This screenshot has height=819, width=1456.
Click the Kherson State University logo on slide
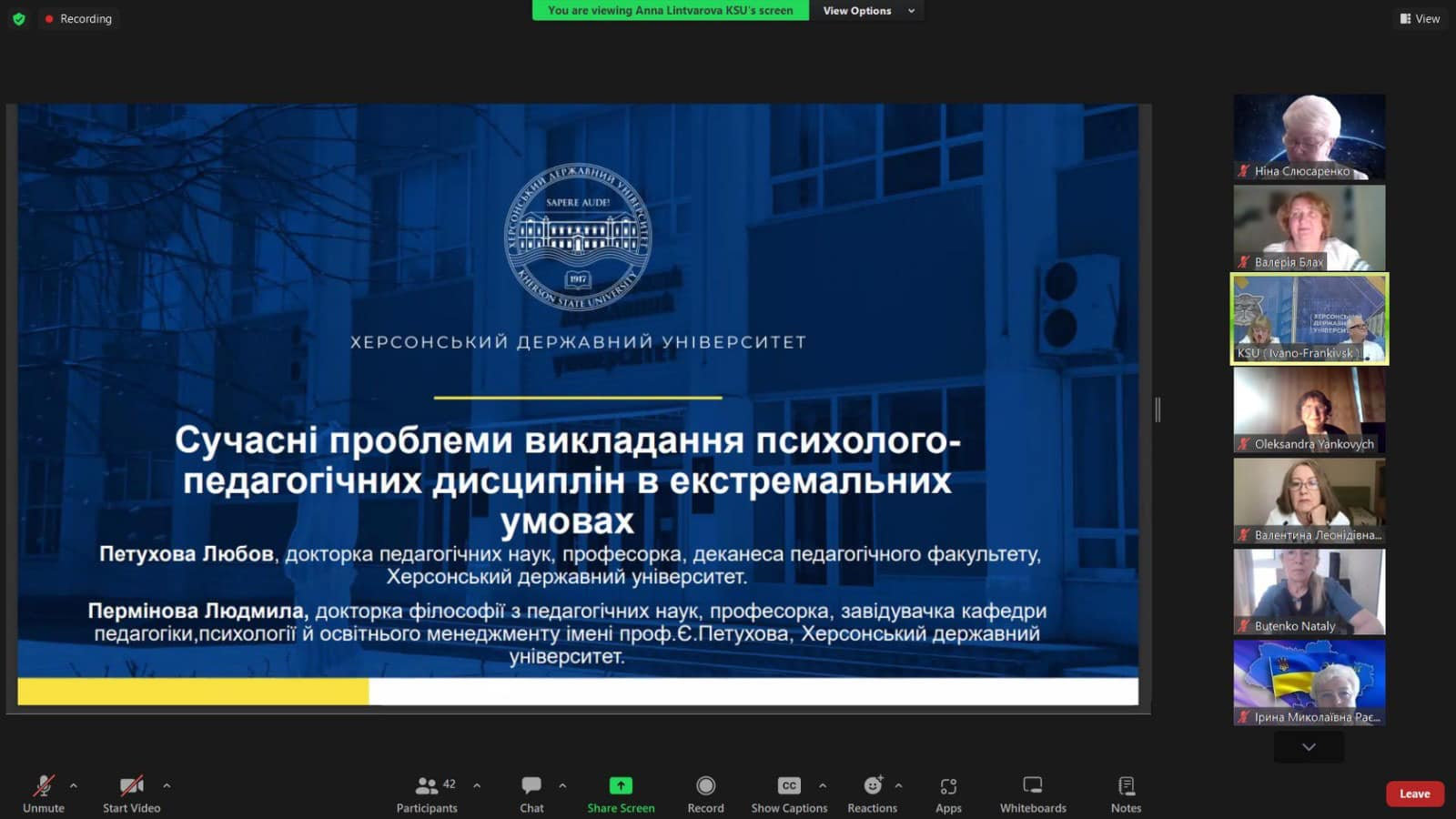pyautogui.click(x=578, y=238)
